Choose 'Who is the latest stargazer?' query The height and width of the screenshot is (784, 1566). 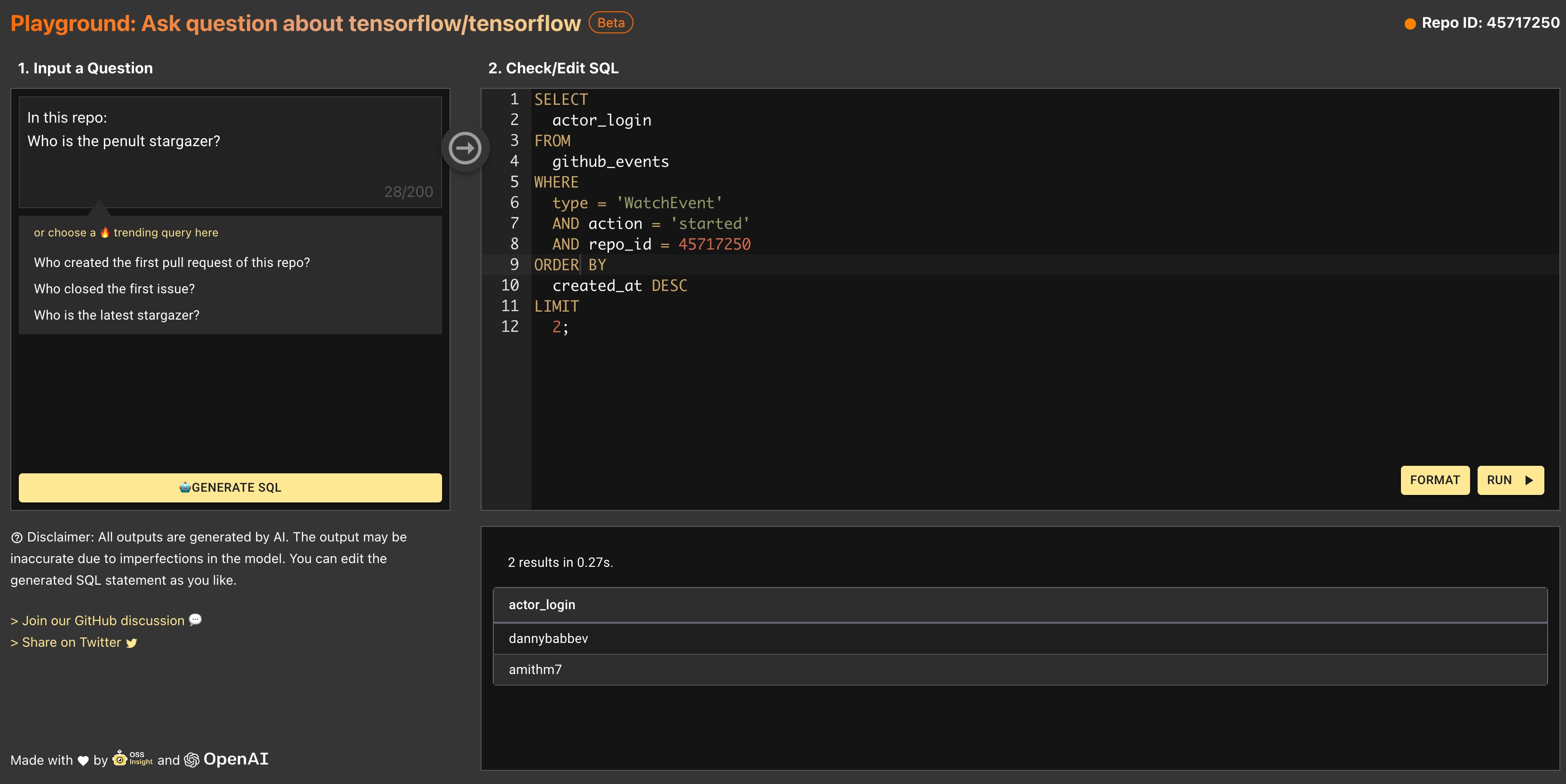point(117,315)
